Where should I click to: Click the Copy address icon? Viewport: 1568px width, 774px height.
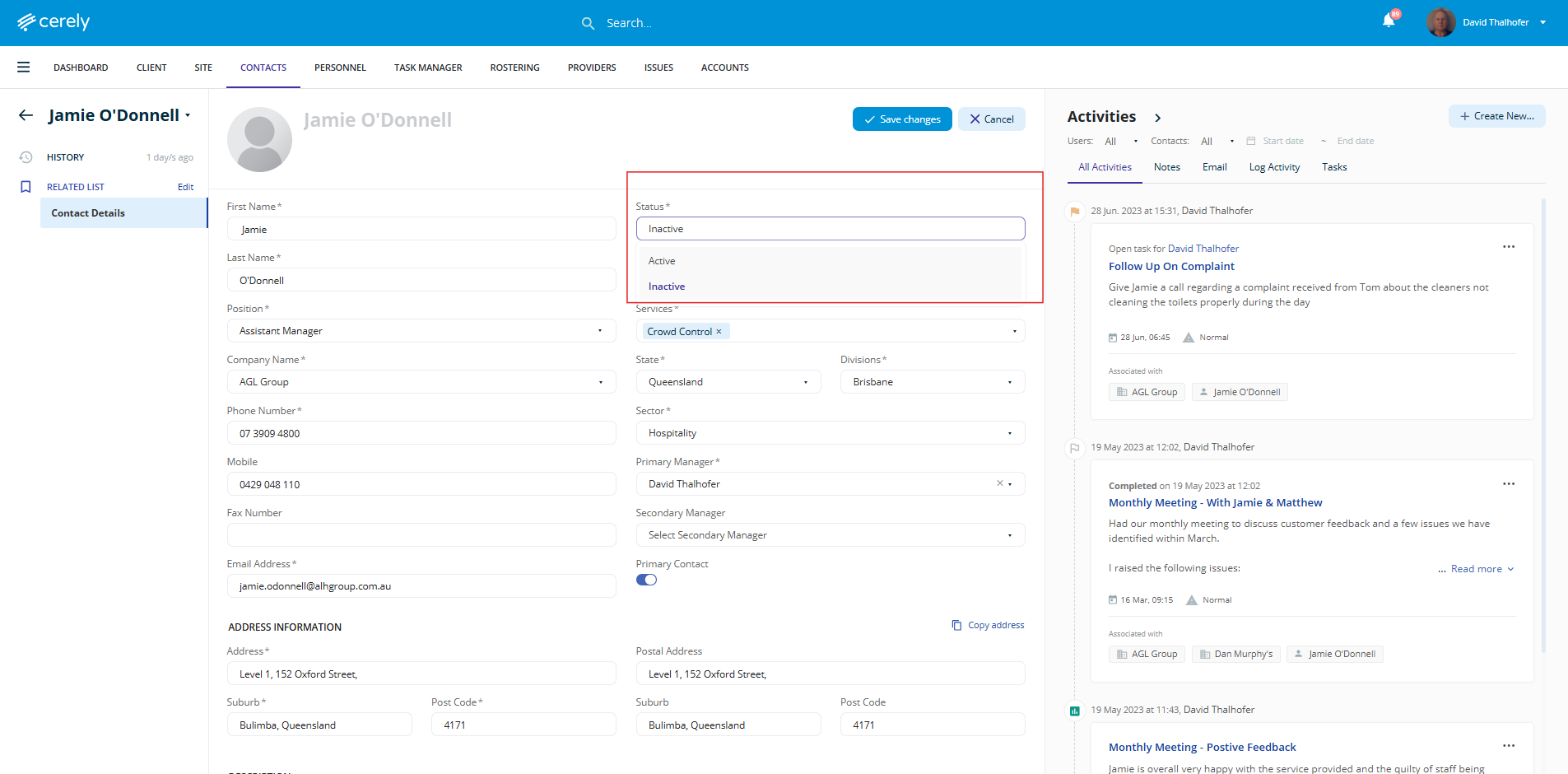(x=956, y=625)
